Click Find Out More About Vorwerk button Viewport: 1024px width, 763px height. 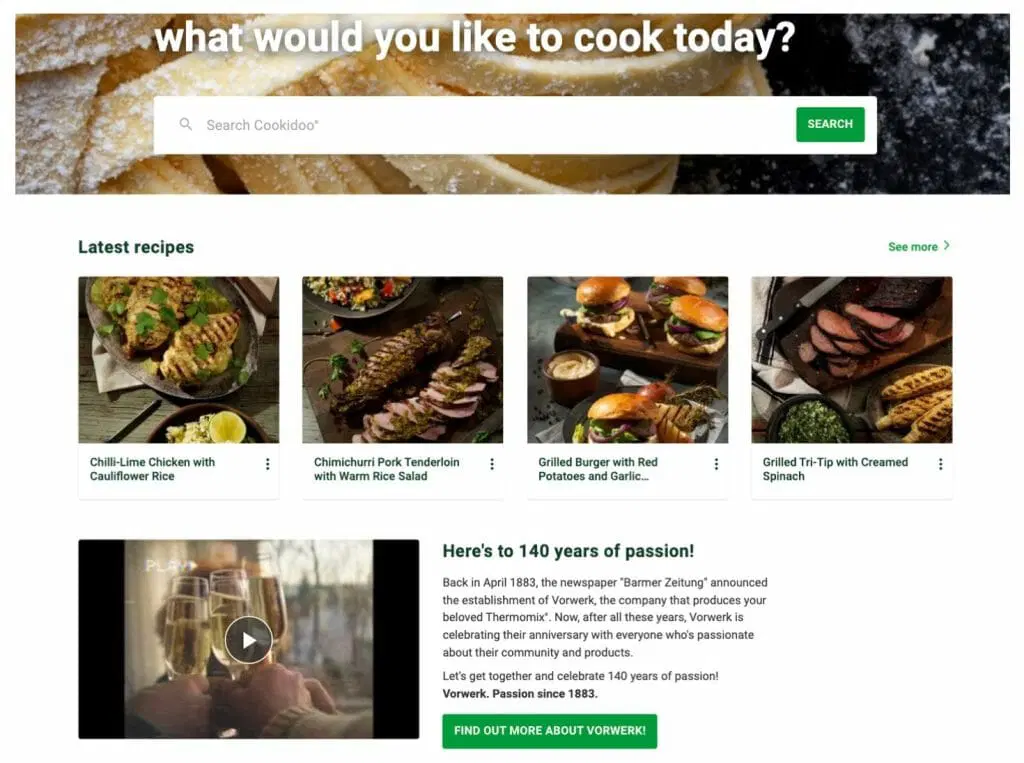click(549, 730)
